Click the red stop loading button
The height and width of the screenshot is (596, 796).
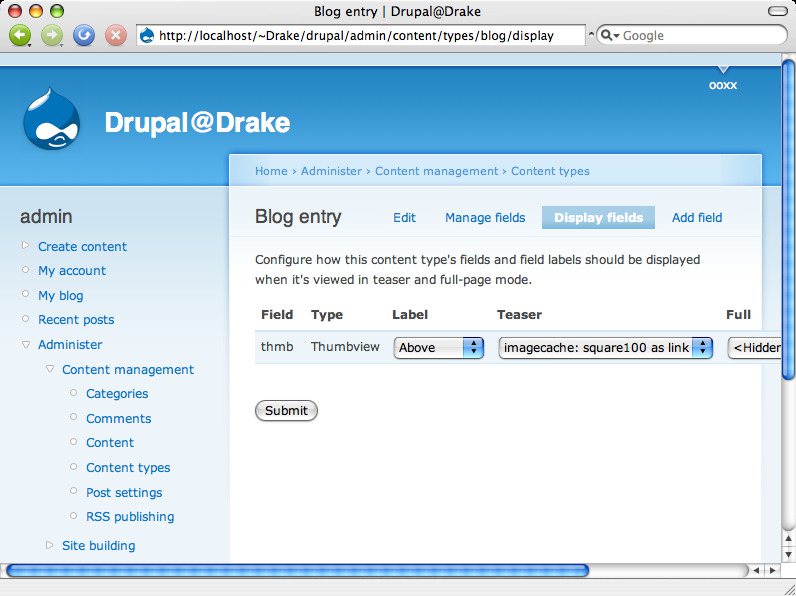(x=116, y=36)
